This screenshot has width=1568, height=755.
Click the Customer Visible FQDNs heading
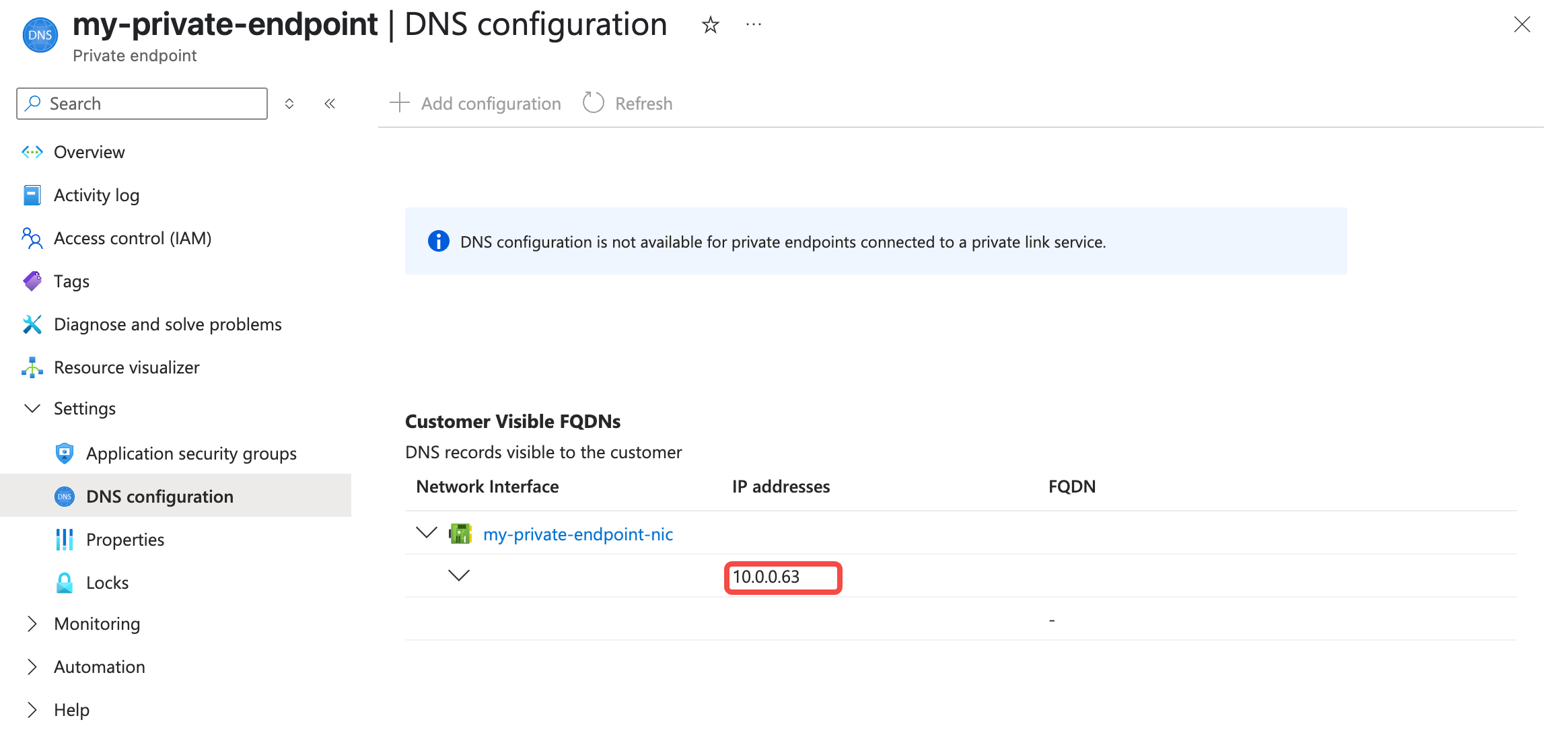(513, 421)
